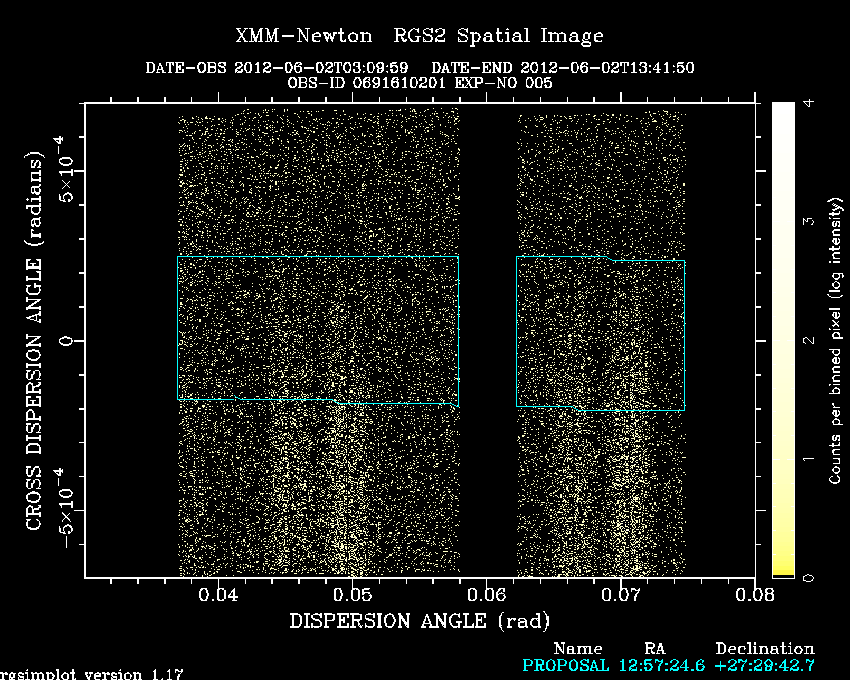Viewport: 850px width, 680px height.
Task: Click the 'Name' column header
Action: pos(577,649)
